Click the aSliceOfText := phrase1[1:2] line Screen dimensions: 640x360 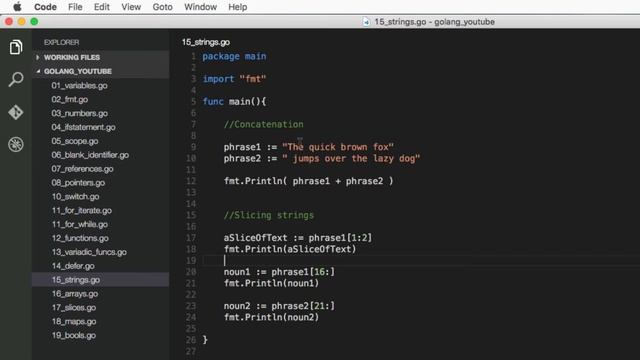tap(298, 238)
